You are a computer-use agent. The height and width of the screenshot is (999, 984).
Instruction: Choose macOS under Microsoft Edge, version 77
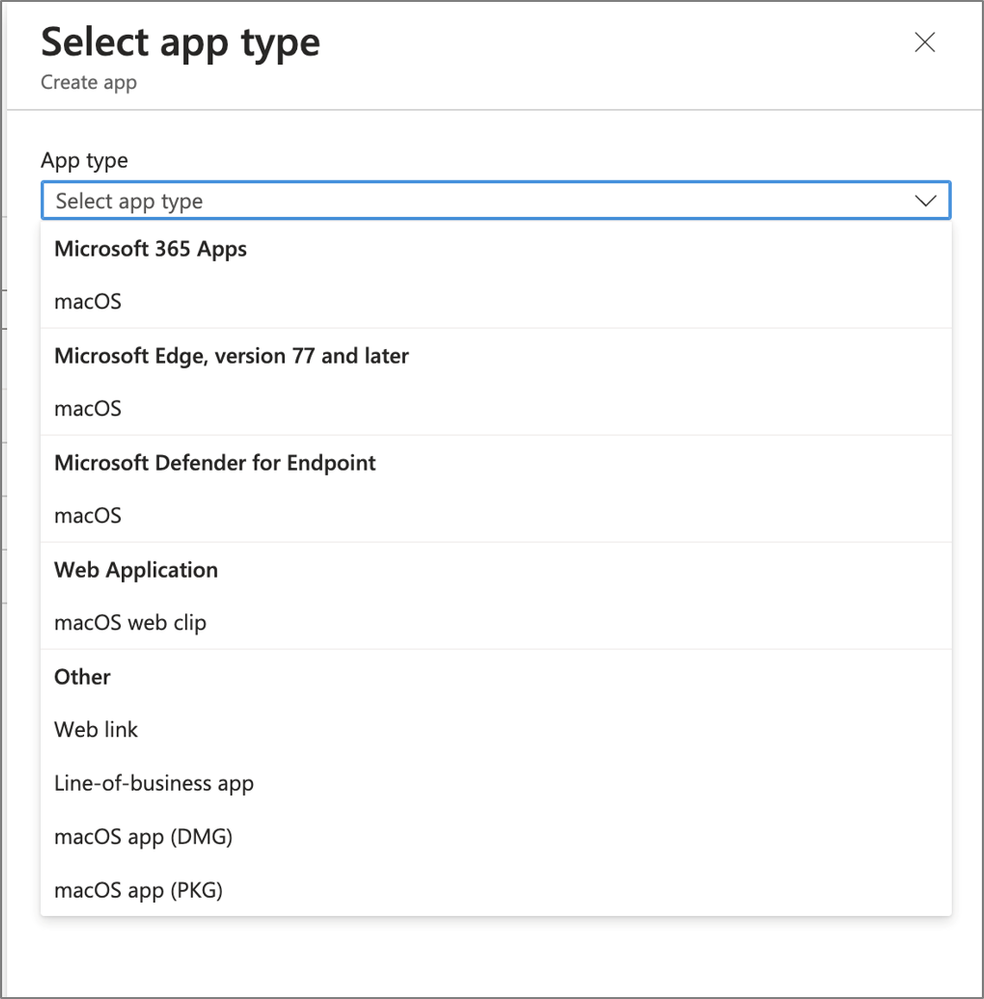pos(88,408)
